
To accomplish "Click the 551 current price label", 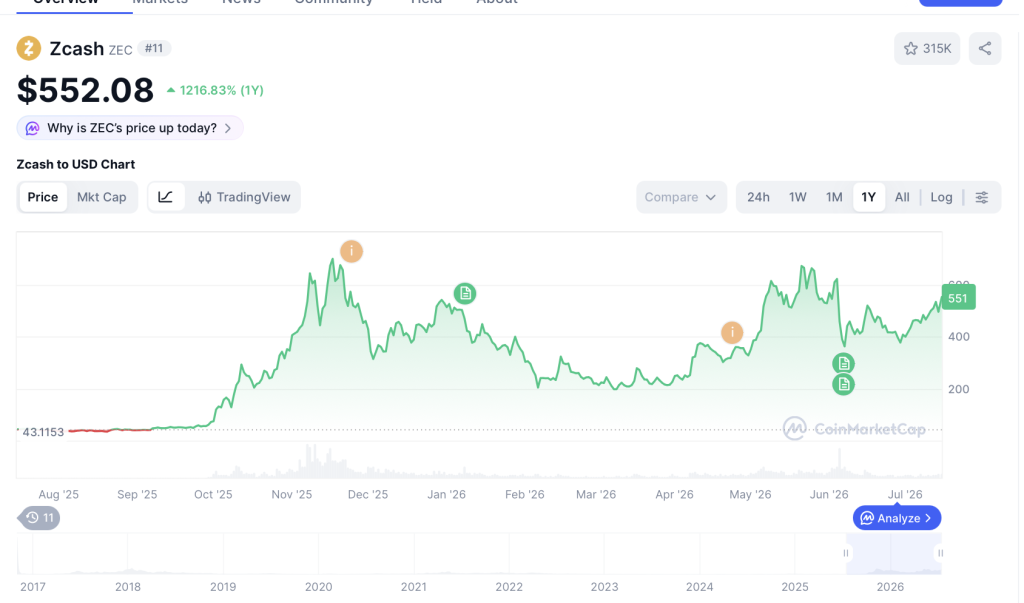I will (958, 298).
